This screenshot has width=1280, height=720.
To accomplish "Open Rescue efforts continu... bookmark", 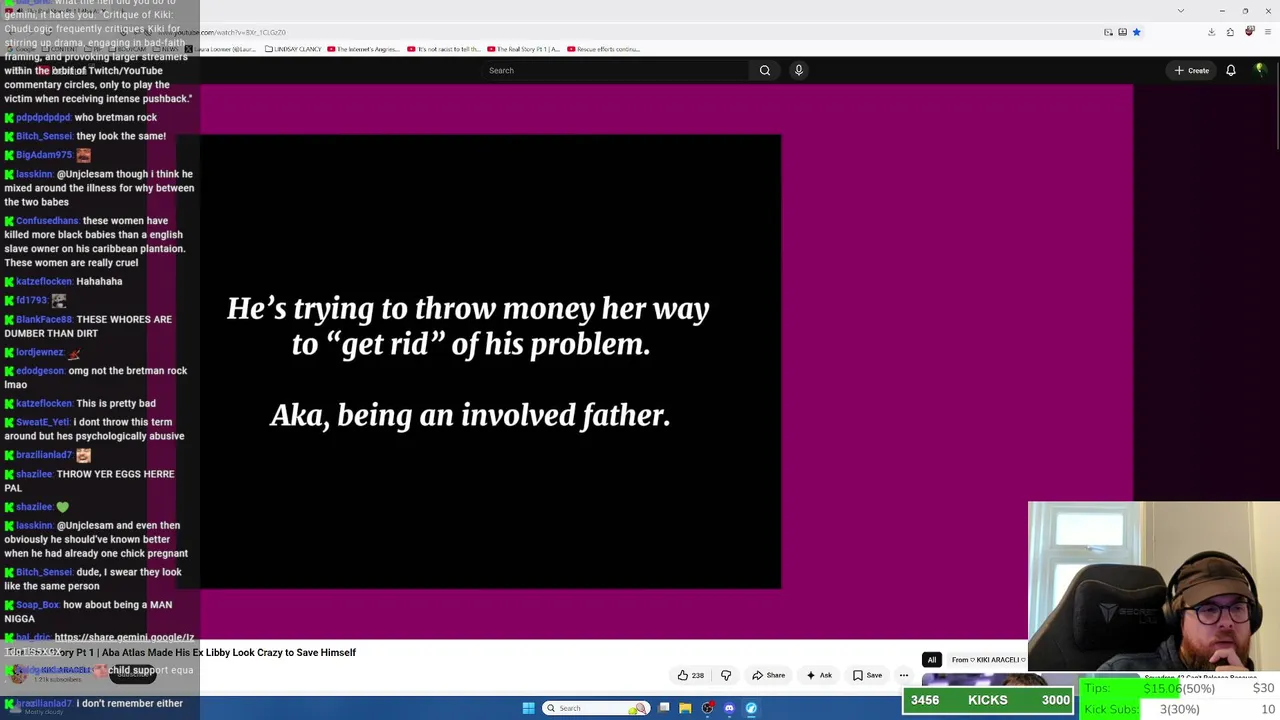I will (604, 49).
